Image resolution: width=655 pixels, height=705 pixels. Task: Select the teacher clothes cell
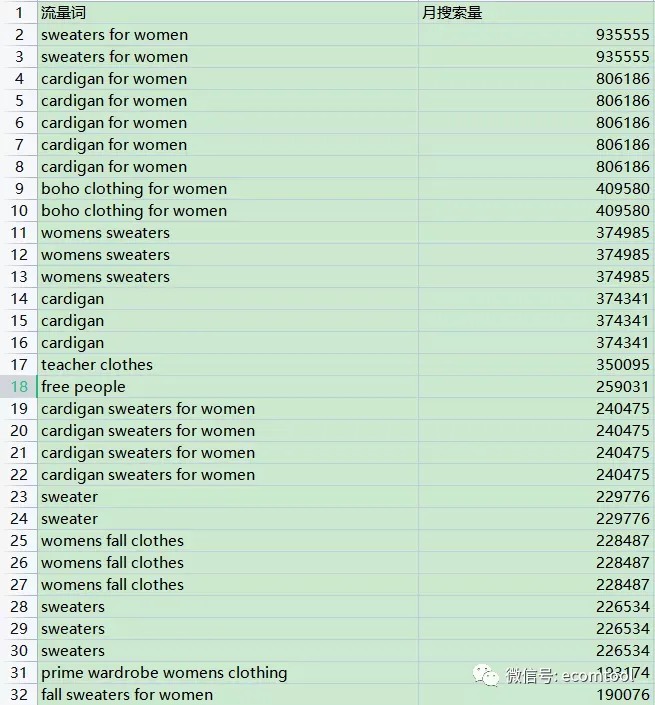pos(227,365)
